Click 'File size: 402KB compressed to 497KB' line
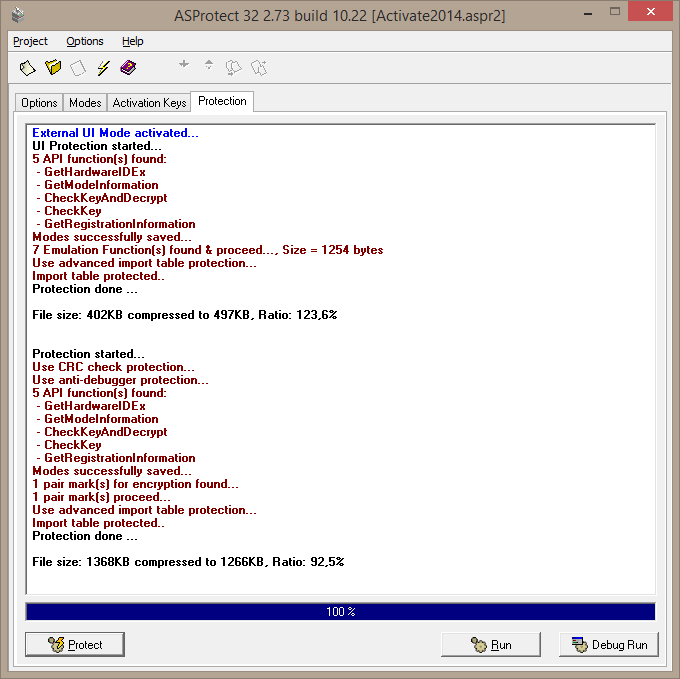The width and height of the screenshot is (680, 679). pyautogui.click(x=185, y=315)
